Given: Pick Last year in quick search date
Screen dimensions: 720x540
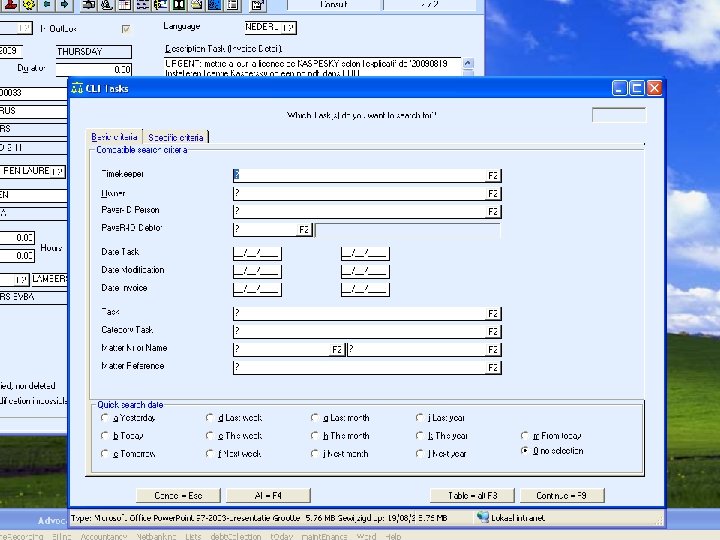Looking at the screenshot, I should tap(420, 418).
